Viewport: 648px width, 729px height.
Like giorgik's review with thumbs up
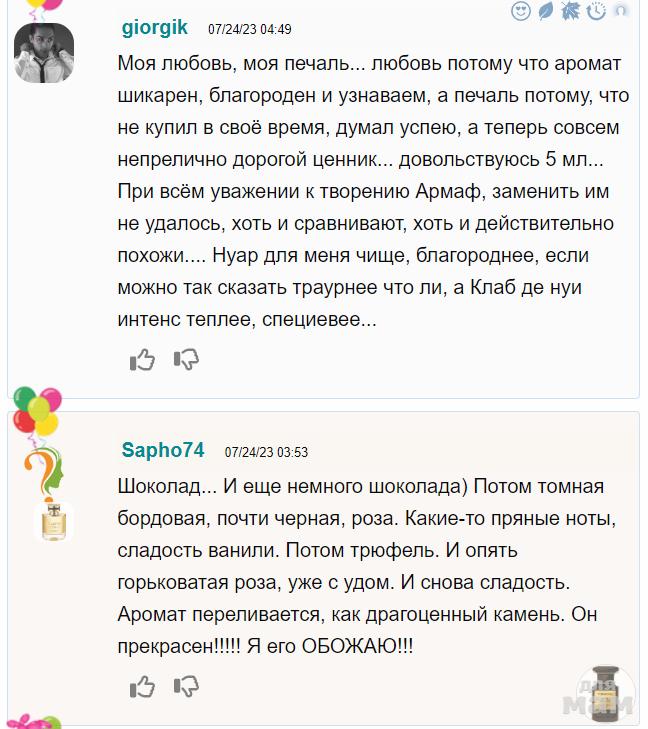142,360
